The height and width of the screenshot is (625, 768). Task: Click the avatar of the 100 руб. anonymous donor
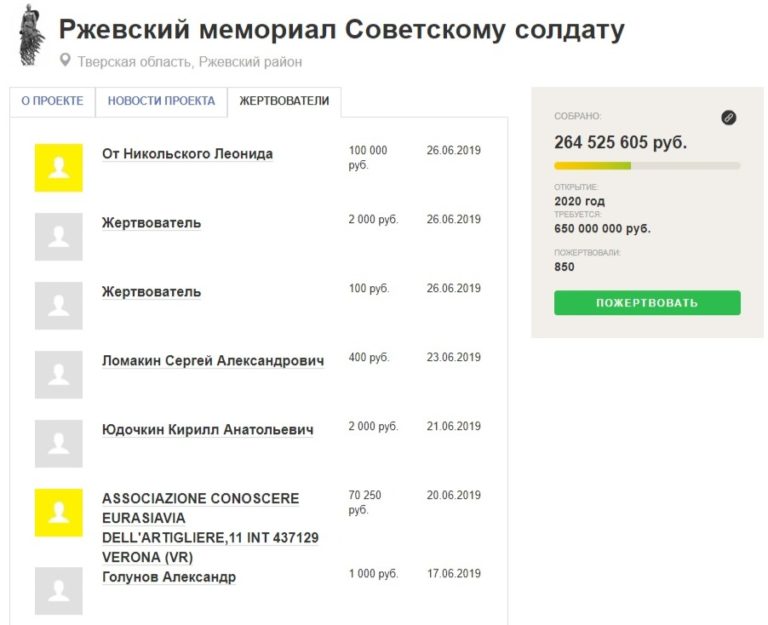click(59, 306)
